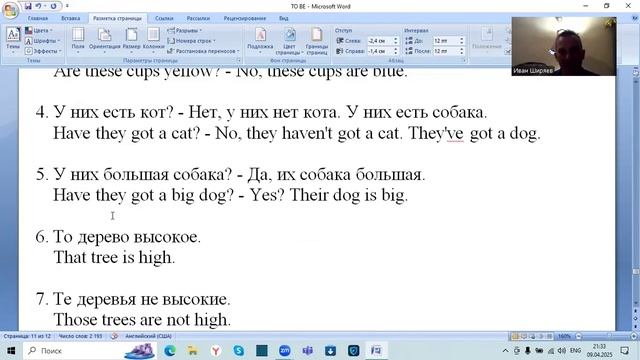
Task: Open the Подложка watermark menu
Action: 260,40
